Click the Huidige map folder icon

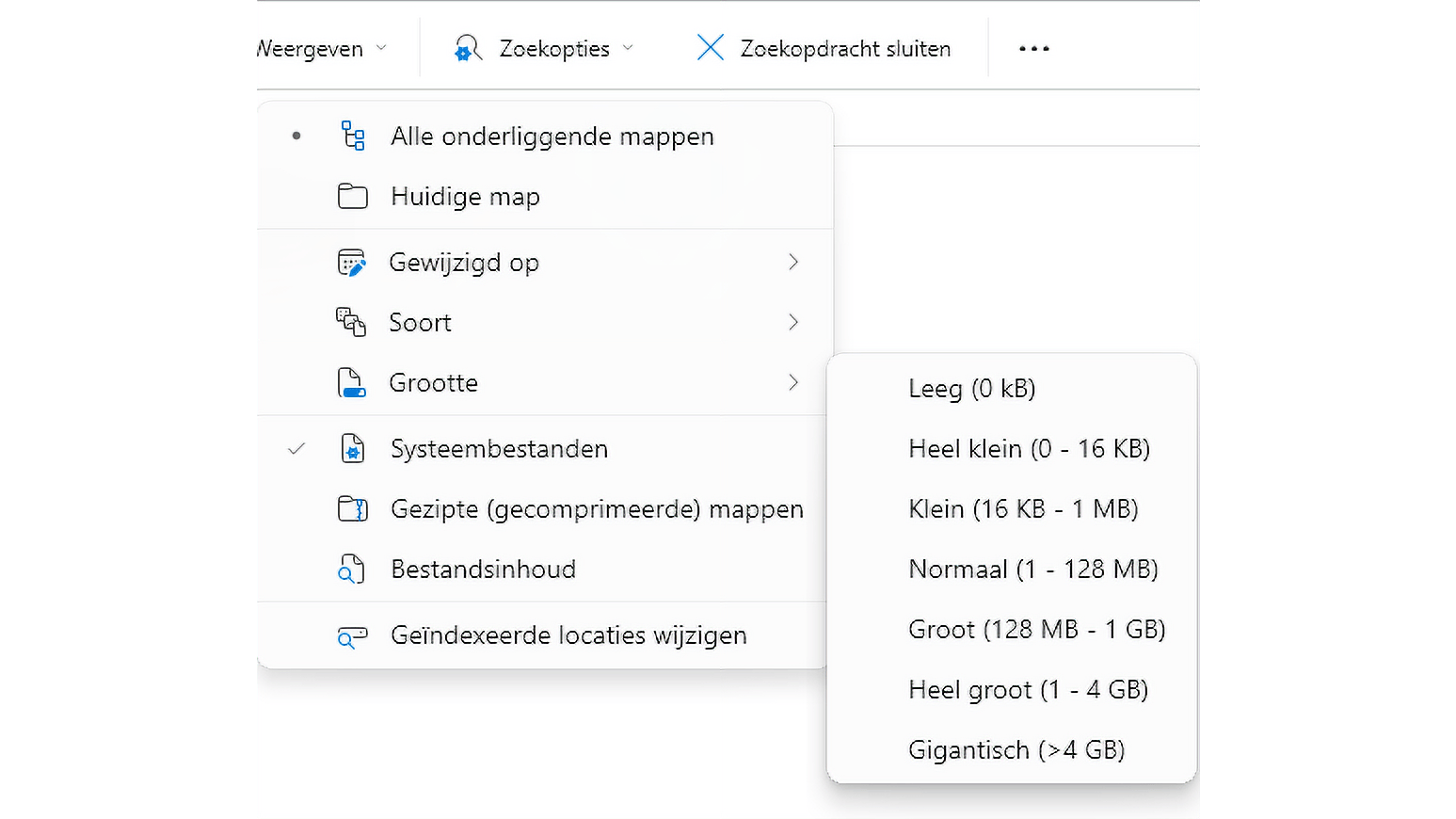(x=353, y=197)
